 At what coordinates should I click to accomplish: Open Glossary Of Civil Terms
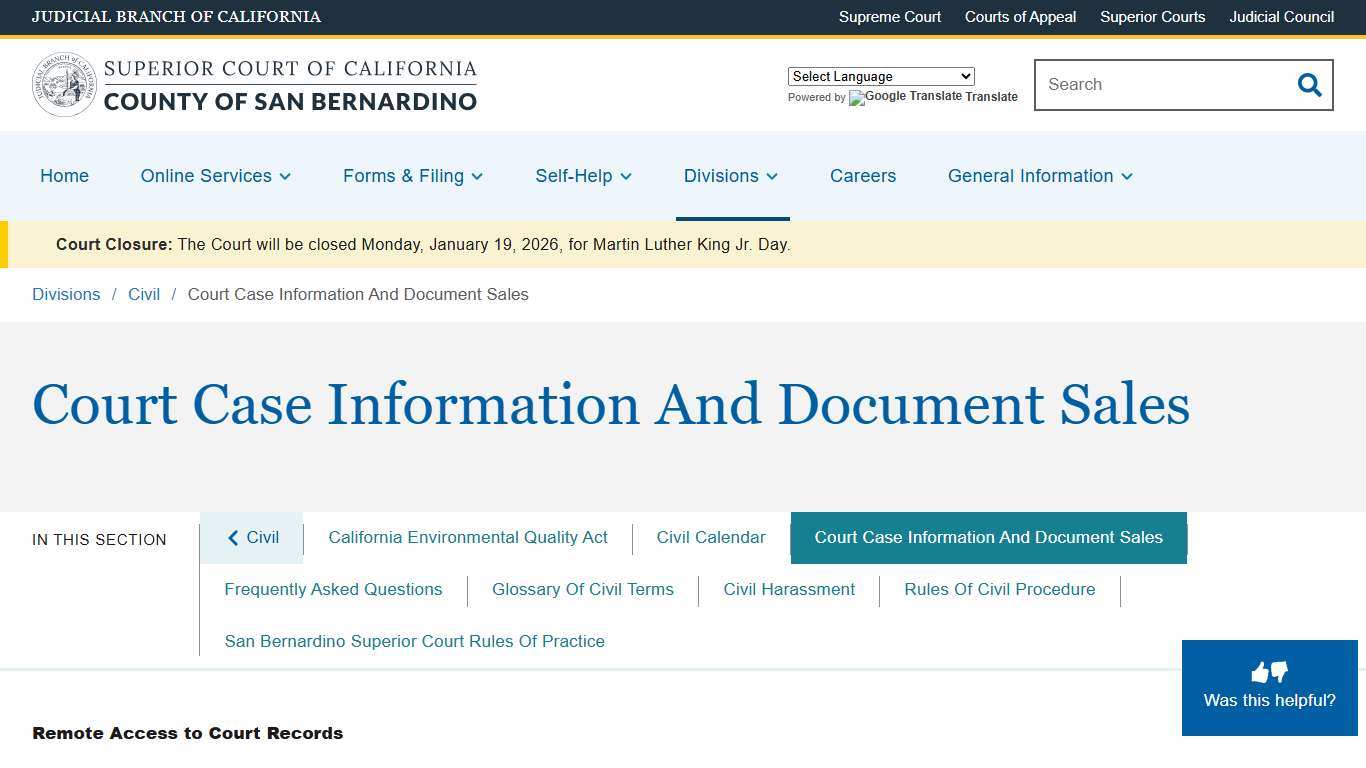(583, 589)
